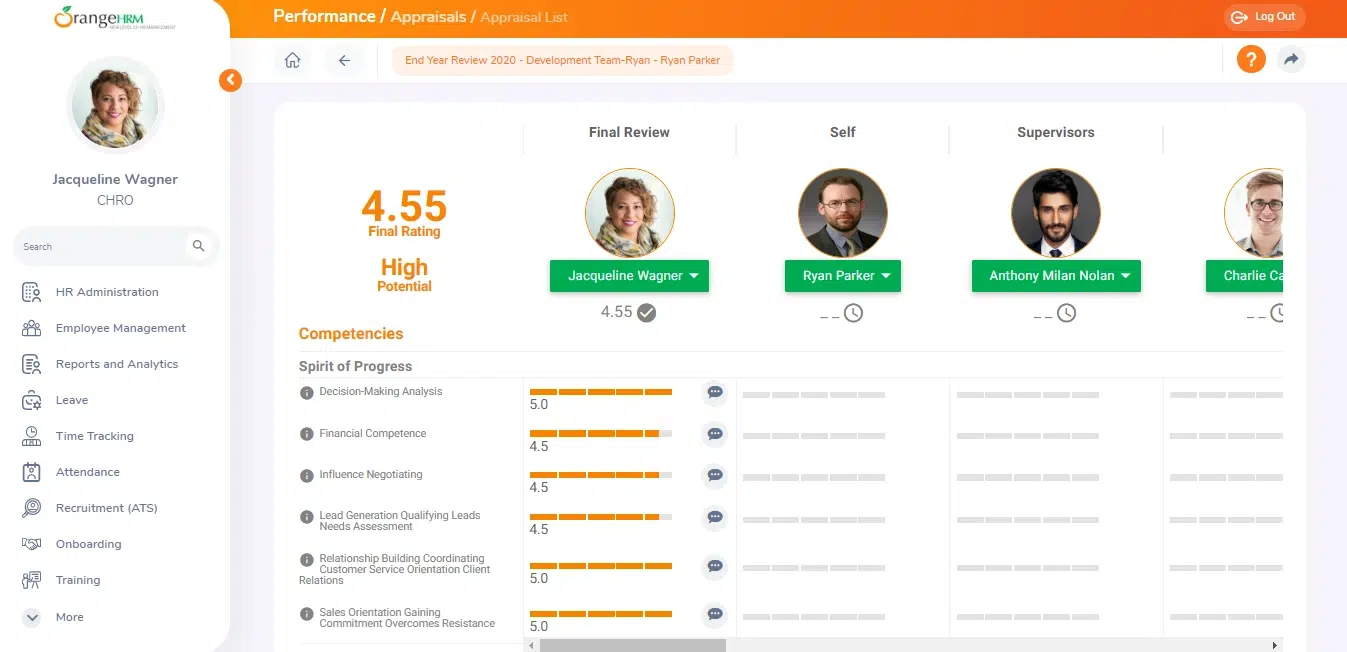Image resolution: width=1347 pixels, height=652 pixels.
Task: Open comment bubble for Decision-Making Analysis
Action: (x=714, y=393)
